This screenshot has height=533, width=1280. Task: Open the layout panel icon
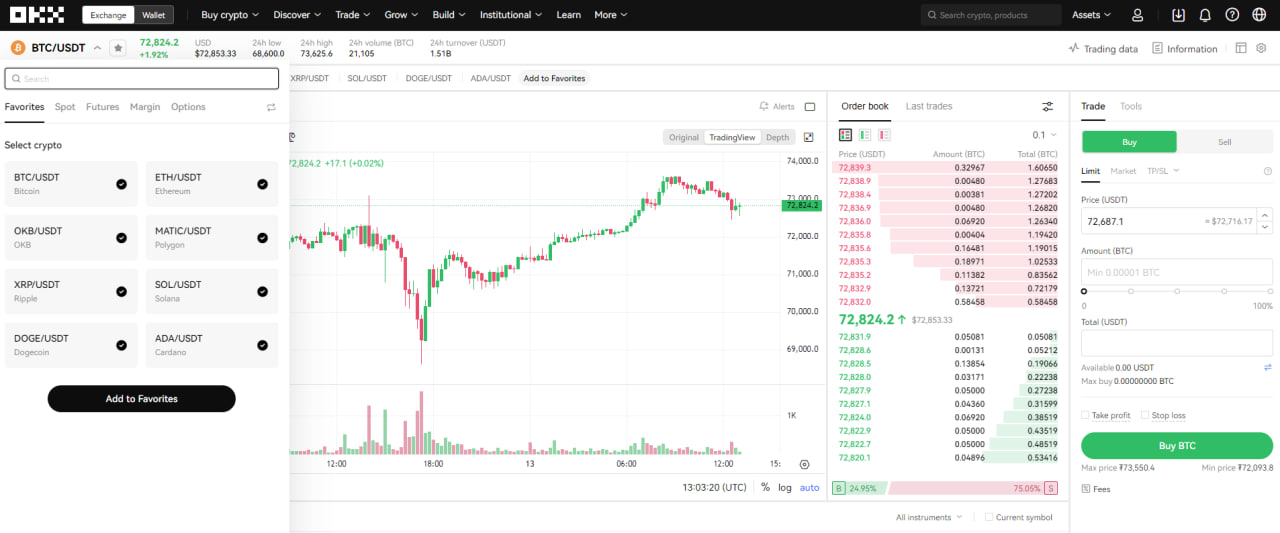1241,48
